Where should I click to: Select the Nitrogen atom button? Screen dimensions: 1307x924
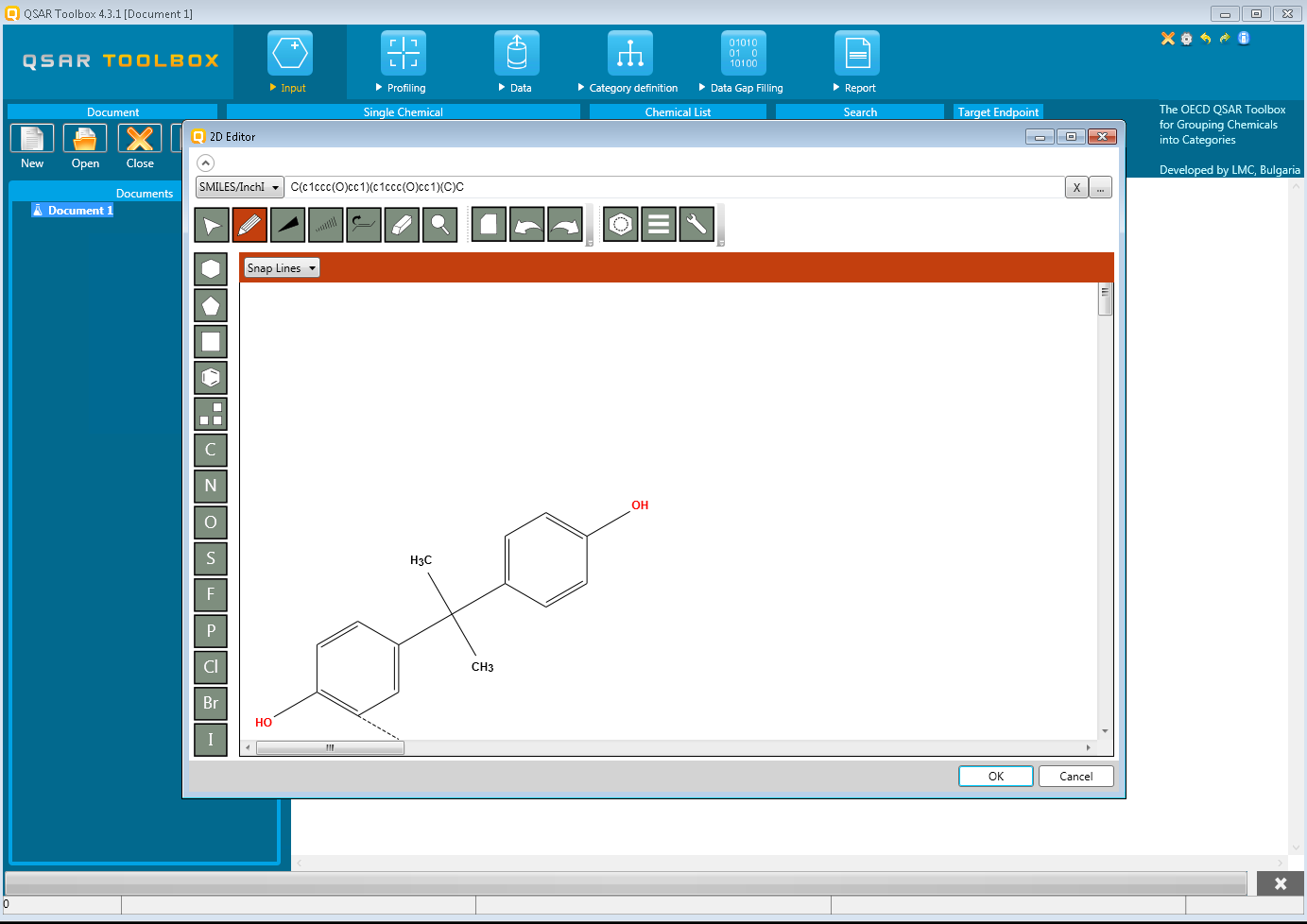click(211, 486)
